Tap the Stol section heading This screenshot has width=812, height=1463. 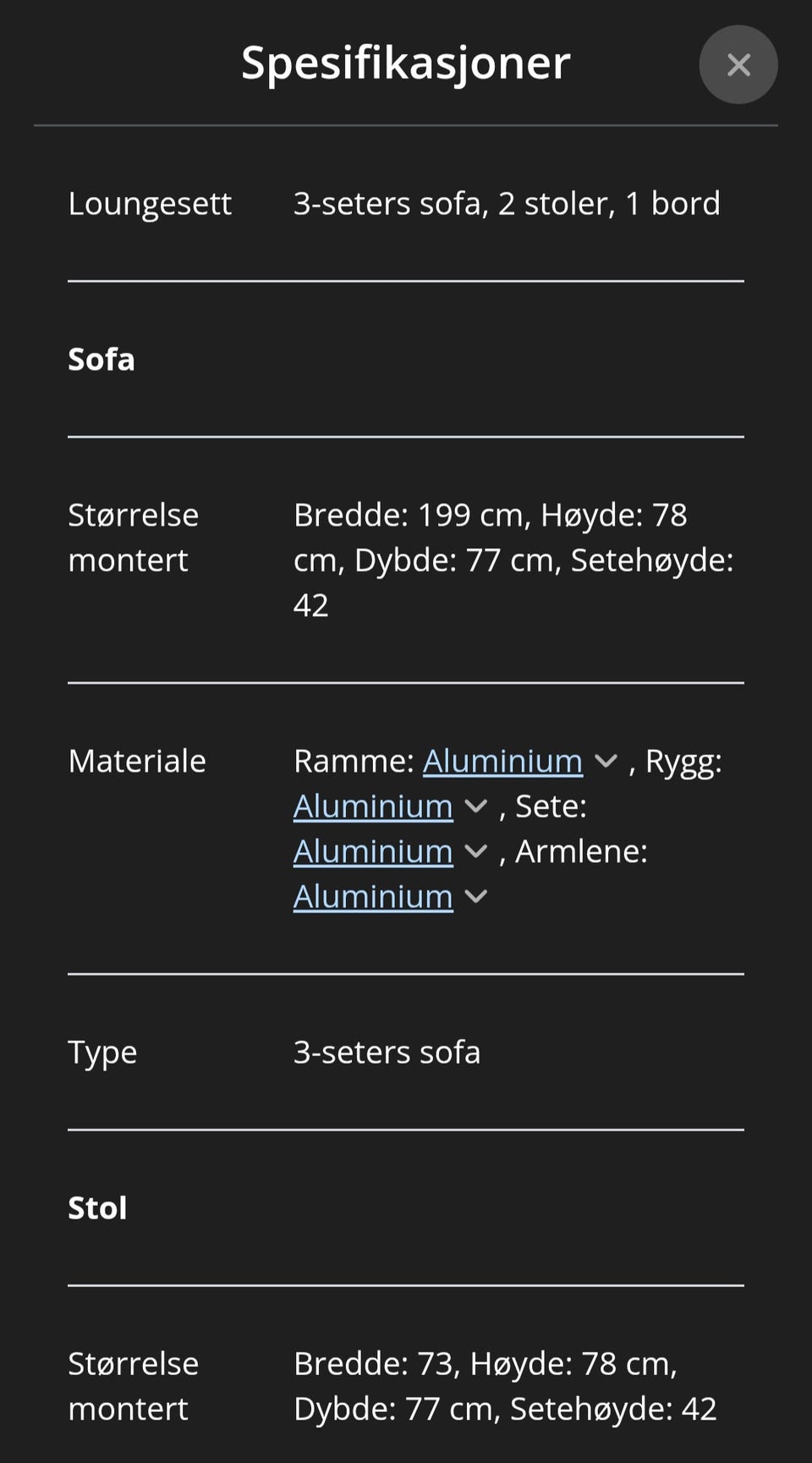(x=97, y=1208)
